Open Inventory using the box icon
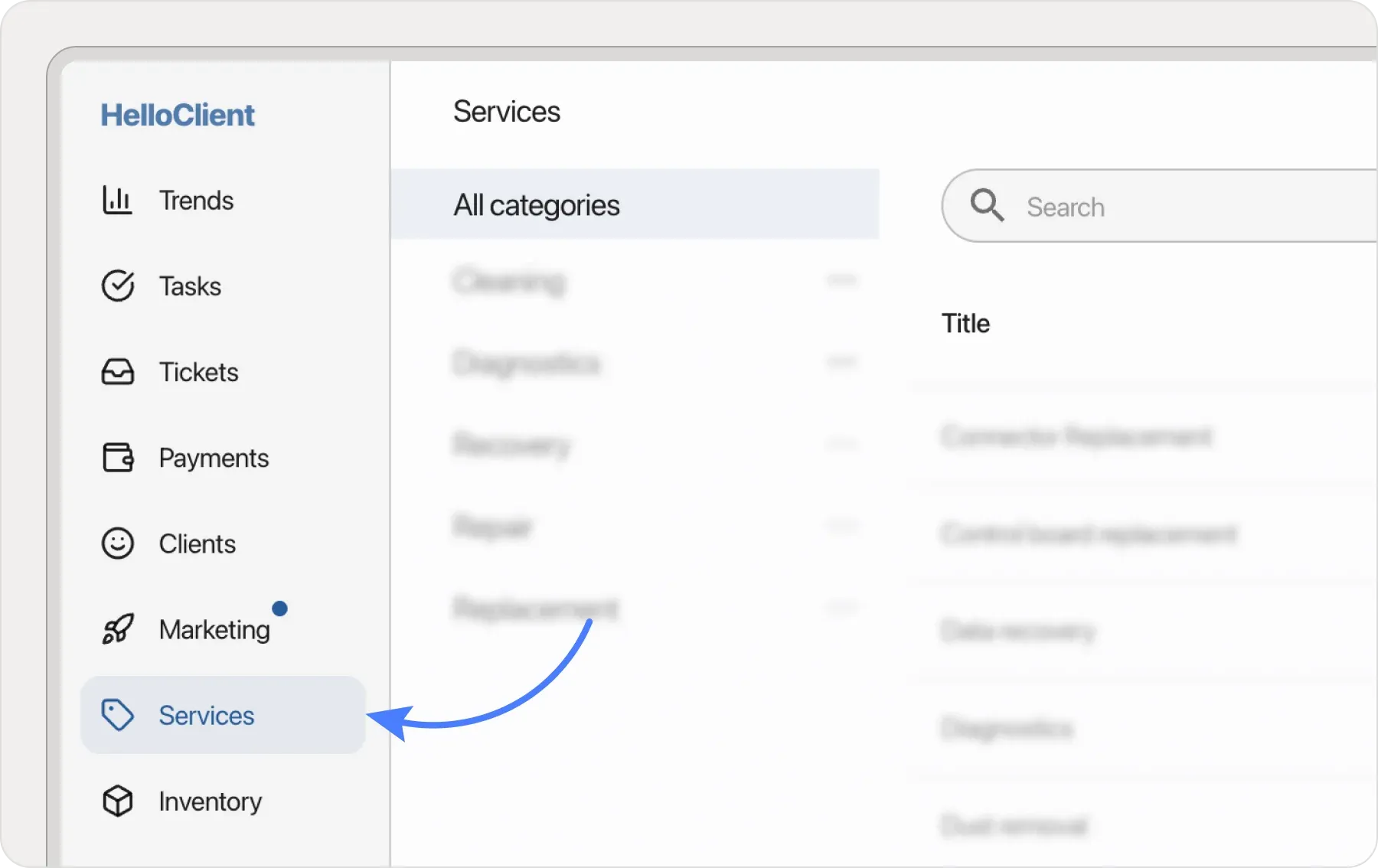 (x=117, y=801)
